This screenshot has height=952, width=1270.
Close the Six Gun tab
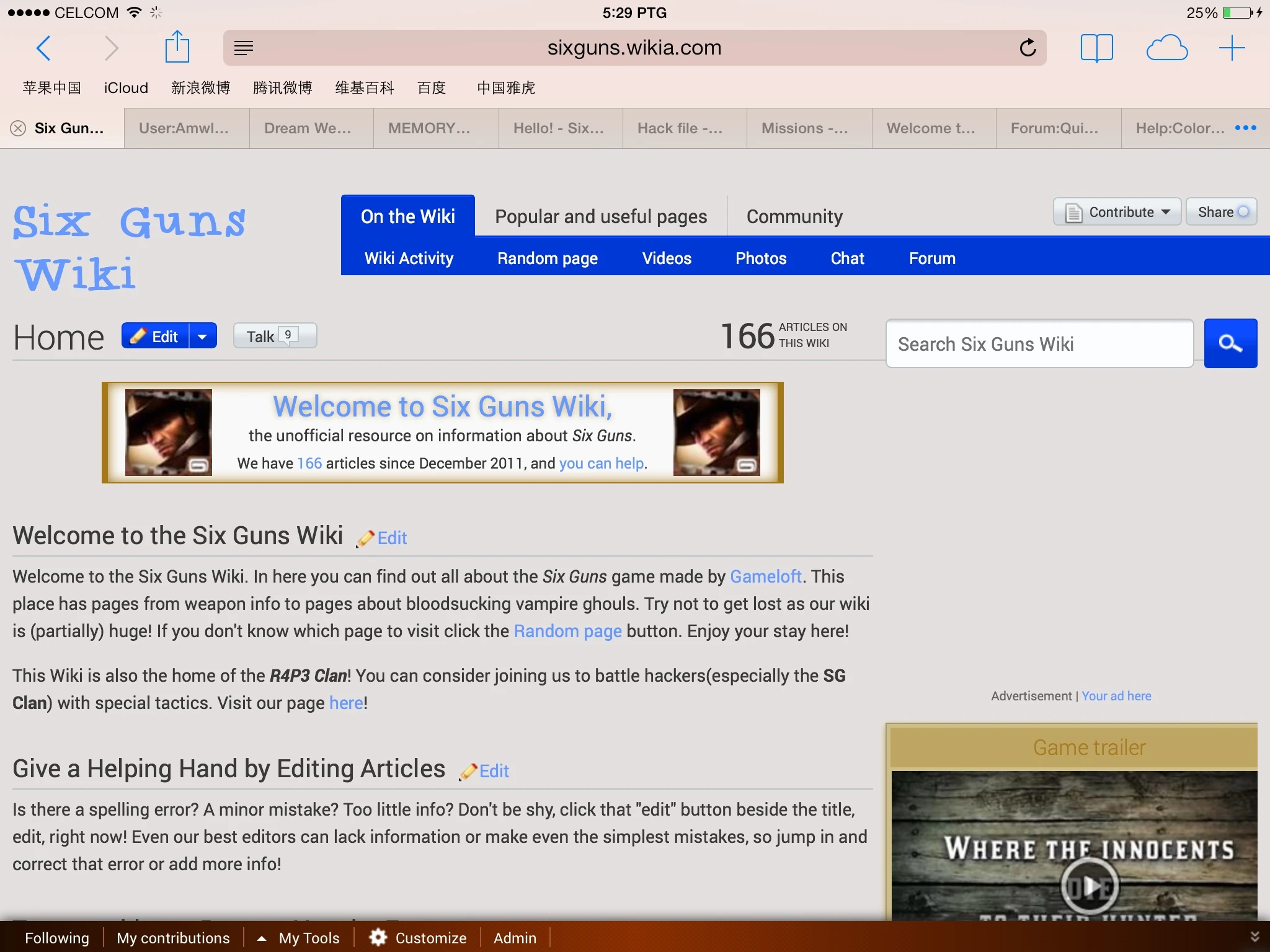18,128
